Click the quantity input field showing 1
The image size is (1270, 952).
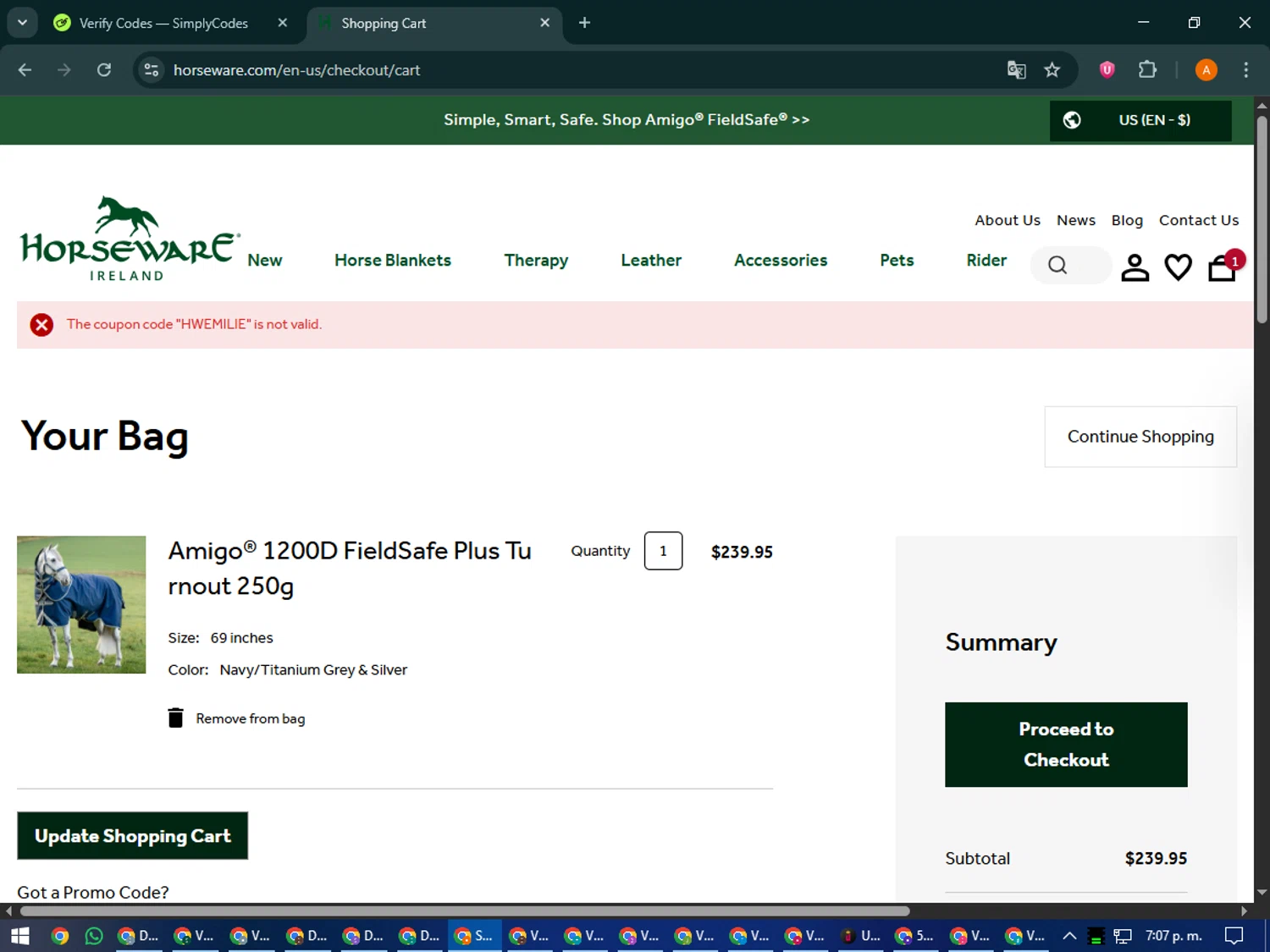tap(663, 551)
